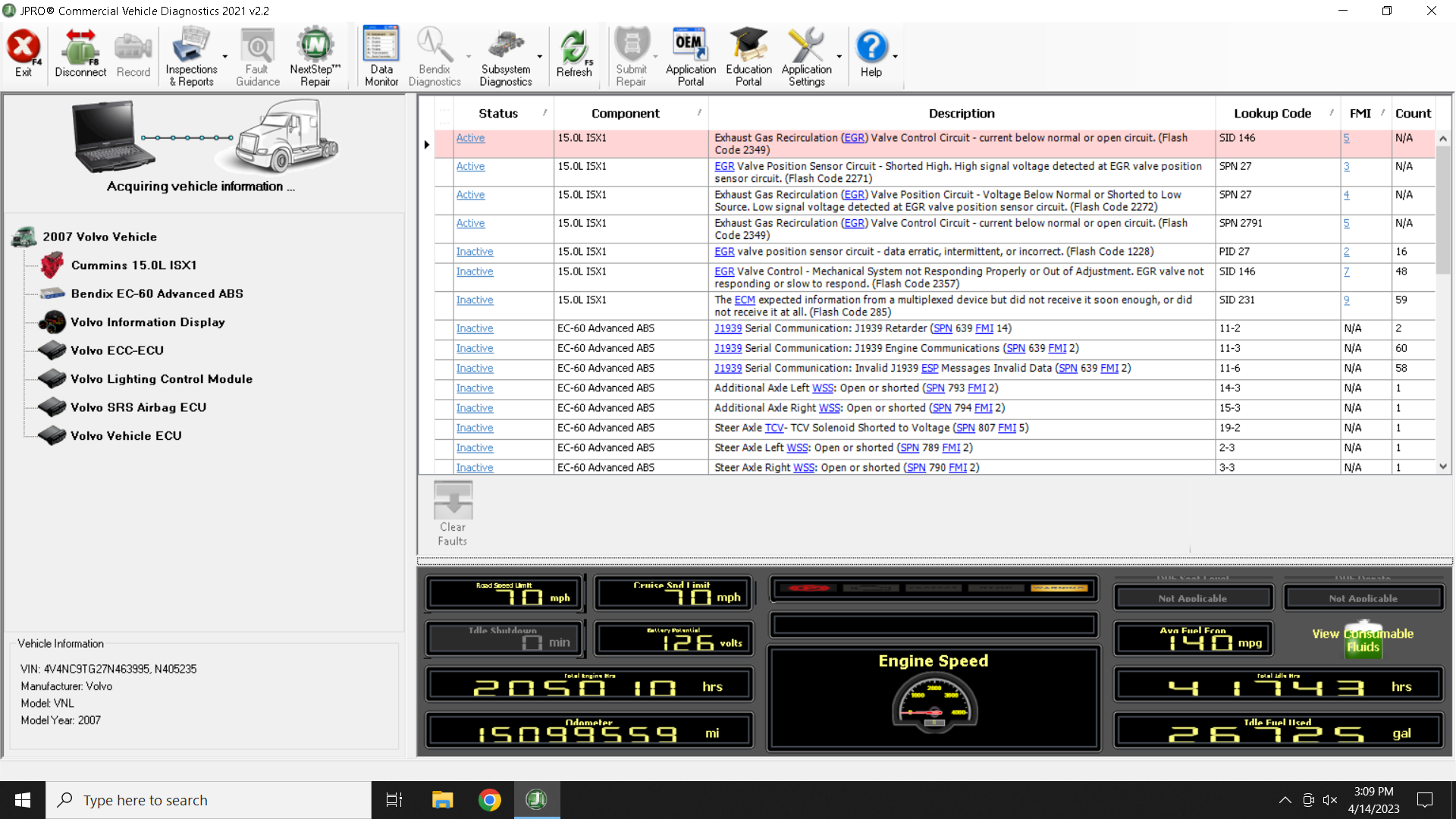Open the Education Portal
The height and width of the screenshot is (819, 1456).
pos(748,57)
